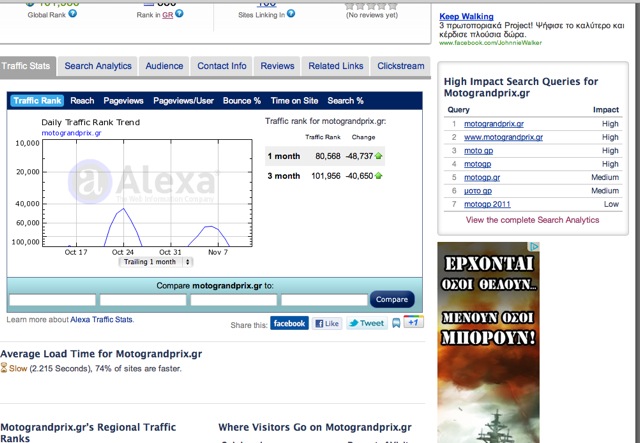
Task: Click the Average Load Time heading
Action: (x=101, y=354)
